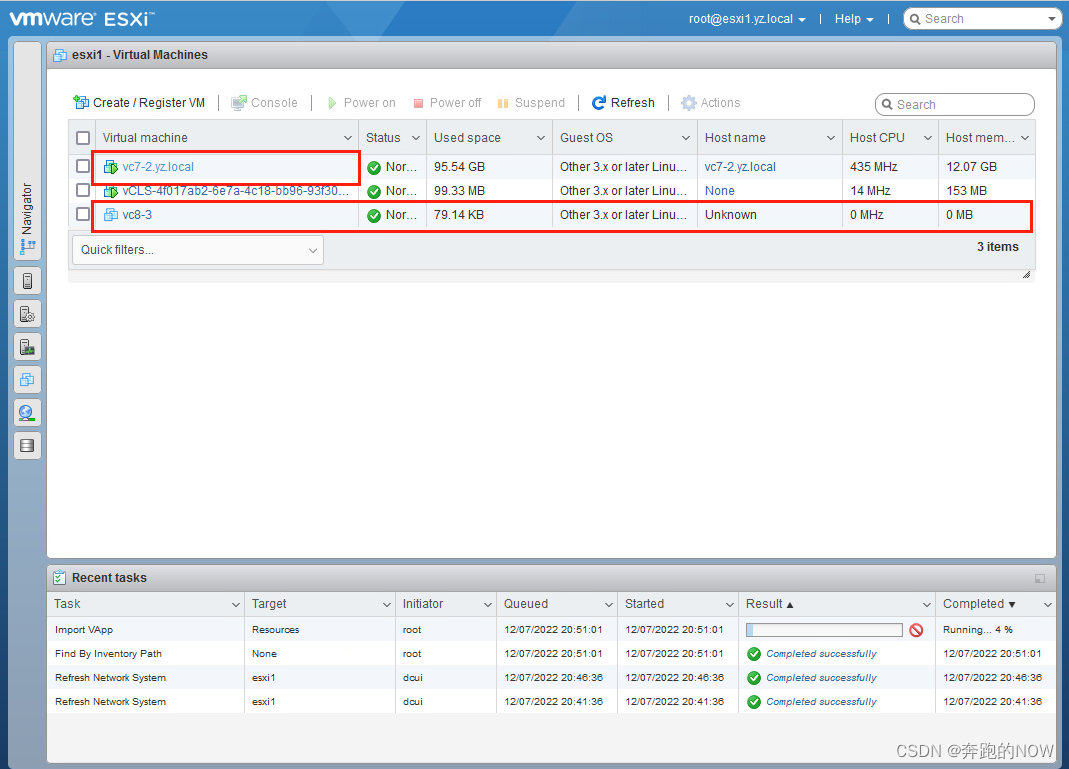Viewport: 1069px width, 769px height.
Task: Open root@esxi1.yz.local user menu
Action: click(747, 19)
